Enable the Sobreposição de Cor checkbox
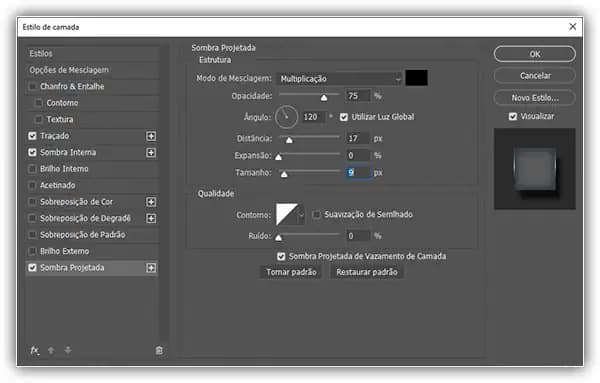600x383 pixels. (33, 202)
